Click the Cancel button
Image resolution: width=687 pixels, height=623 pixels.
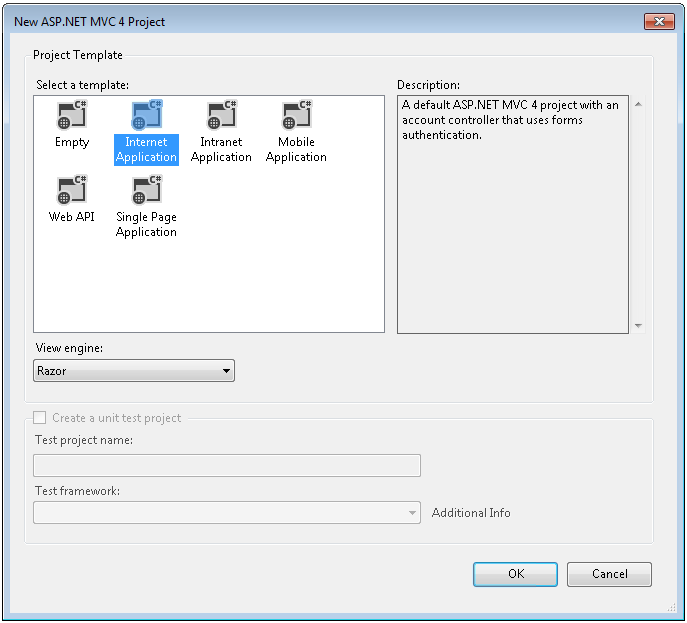click(609, 574)
